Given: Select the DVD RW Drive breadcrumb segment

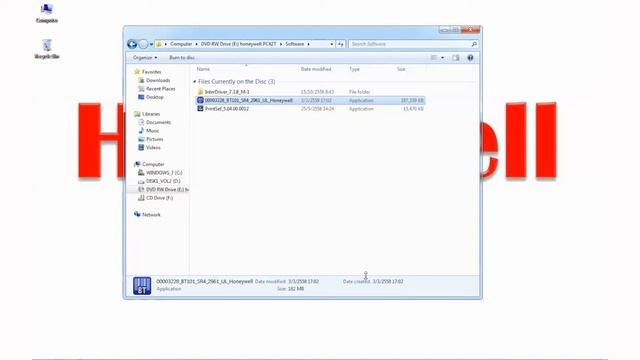Looking at the screenshot, I should tap(238, 44).
